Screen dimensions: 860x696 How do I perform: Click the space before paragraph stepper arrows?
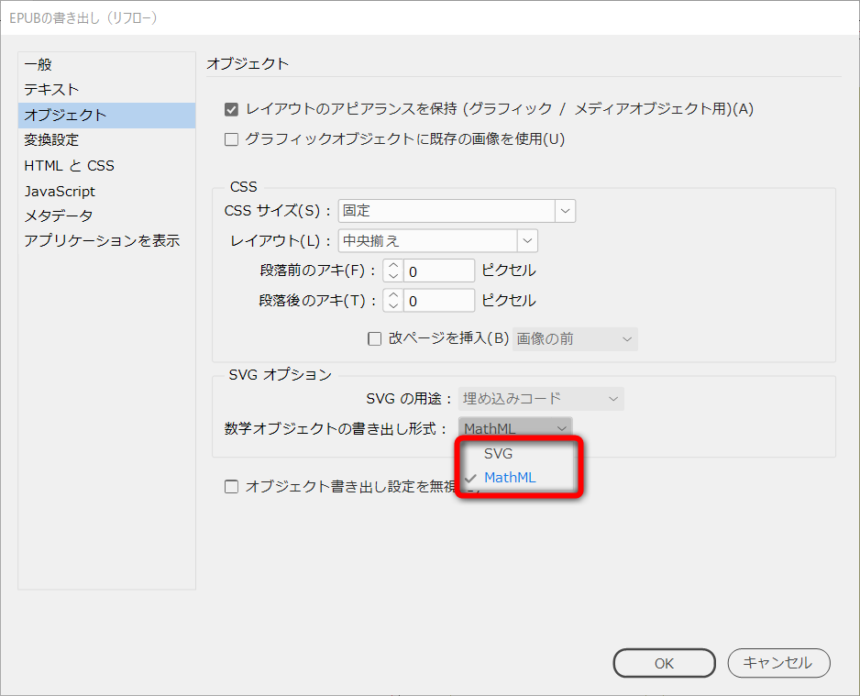pos(393,271)
